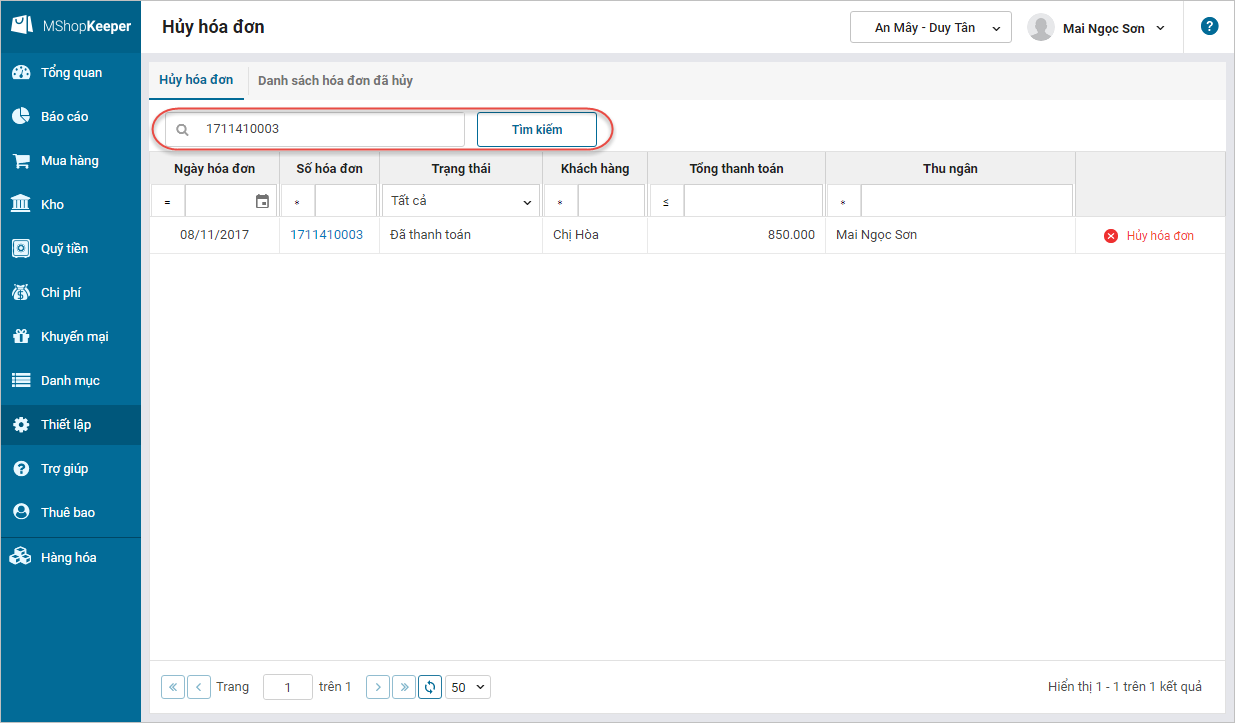Open Thiết lập in the sidebar menu
Screen dimensions: 1235x723
point(66,425)
